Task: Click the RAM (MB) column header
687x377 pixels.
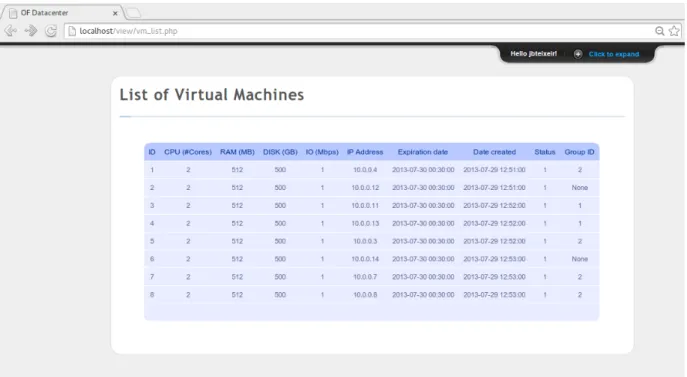Action: (237, 152)
